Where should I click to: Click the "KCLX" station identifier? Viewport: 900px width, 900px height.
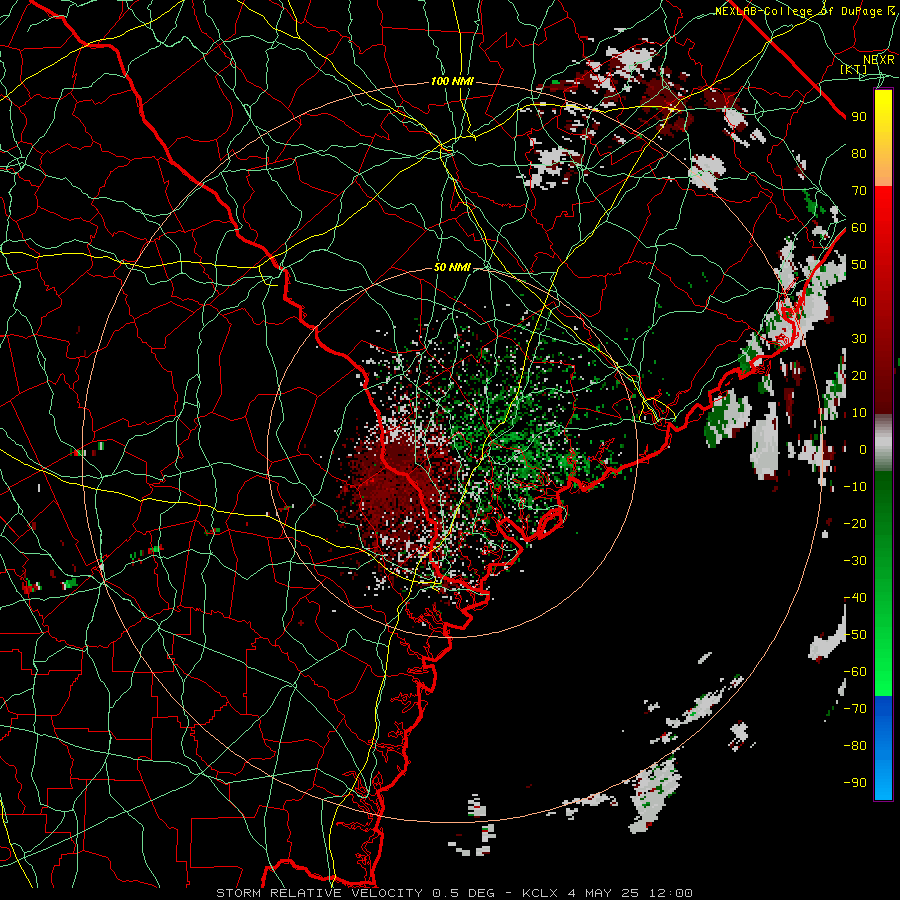pyautogui.click(x=540, y=893)
